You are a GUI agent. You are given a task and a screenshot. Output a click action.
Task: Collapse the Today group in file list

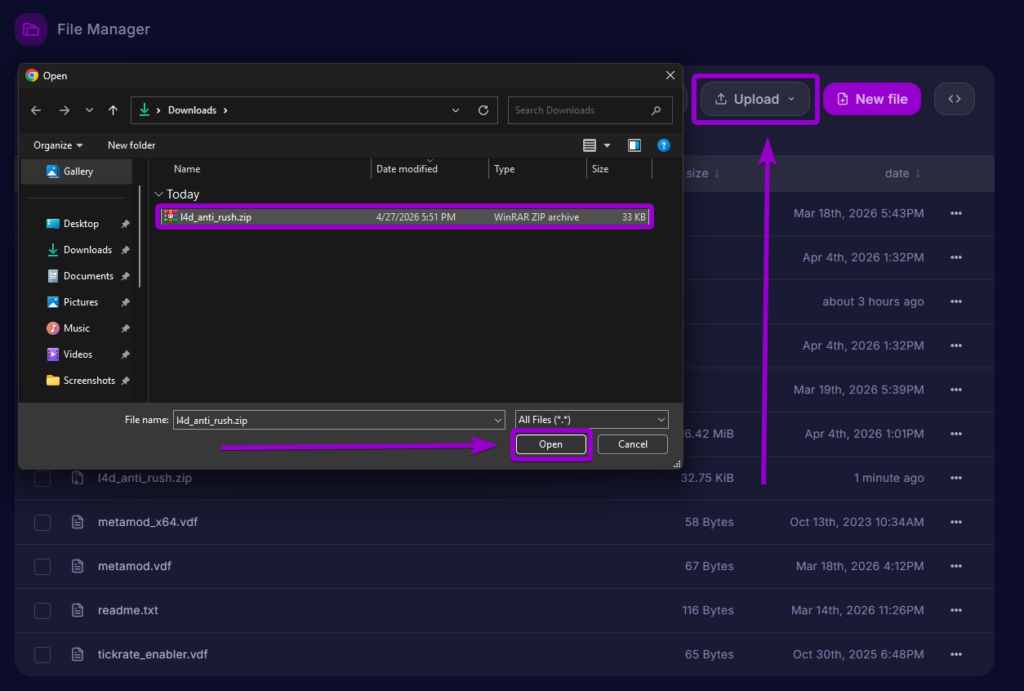click(158, 193)
